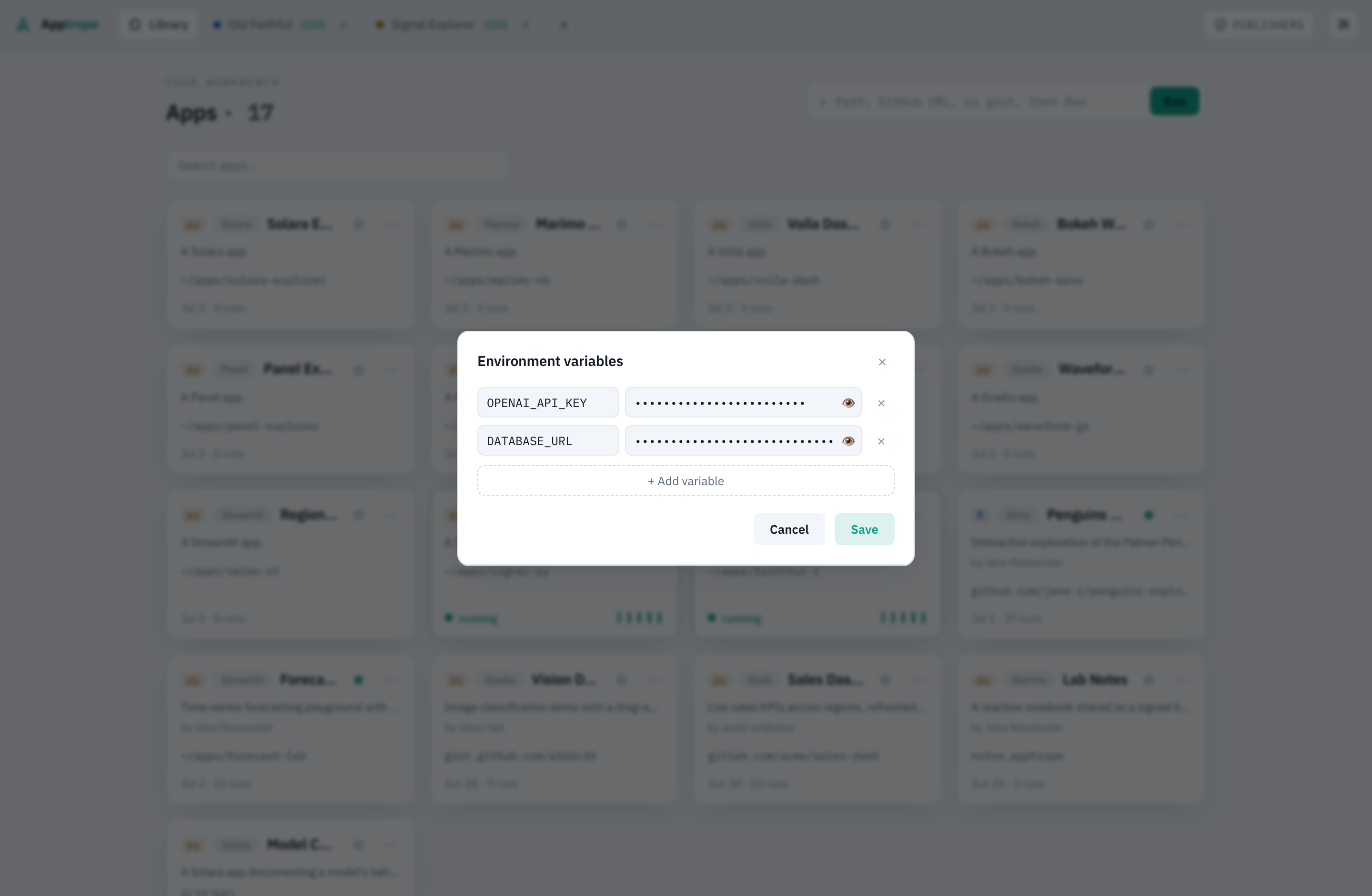Remove the OPENAI_API_KEY variable row

[x=881, y=403]
